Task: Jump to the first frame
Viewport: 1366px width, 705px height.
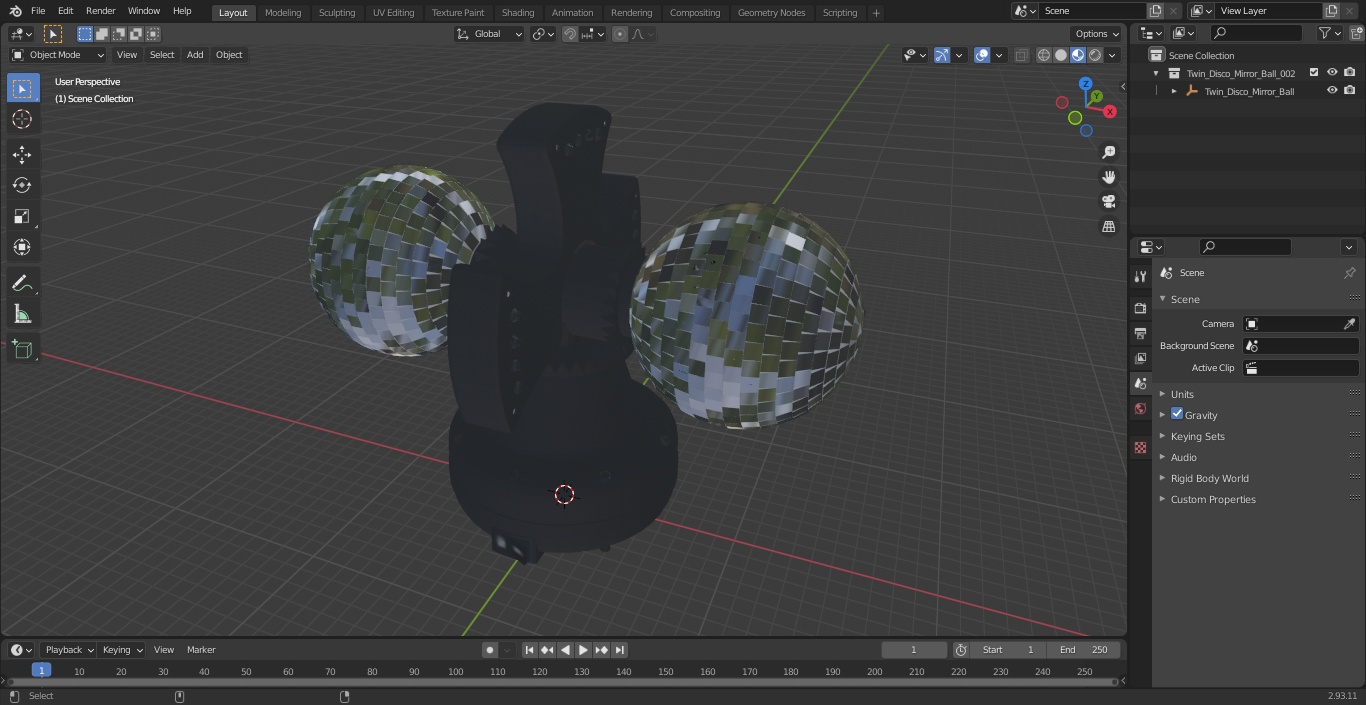Action: [x=529, y=650]
